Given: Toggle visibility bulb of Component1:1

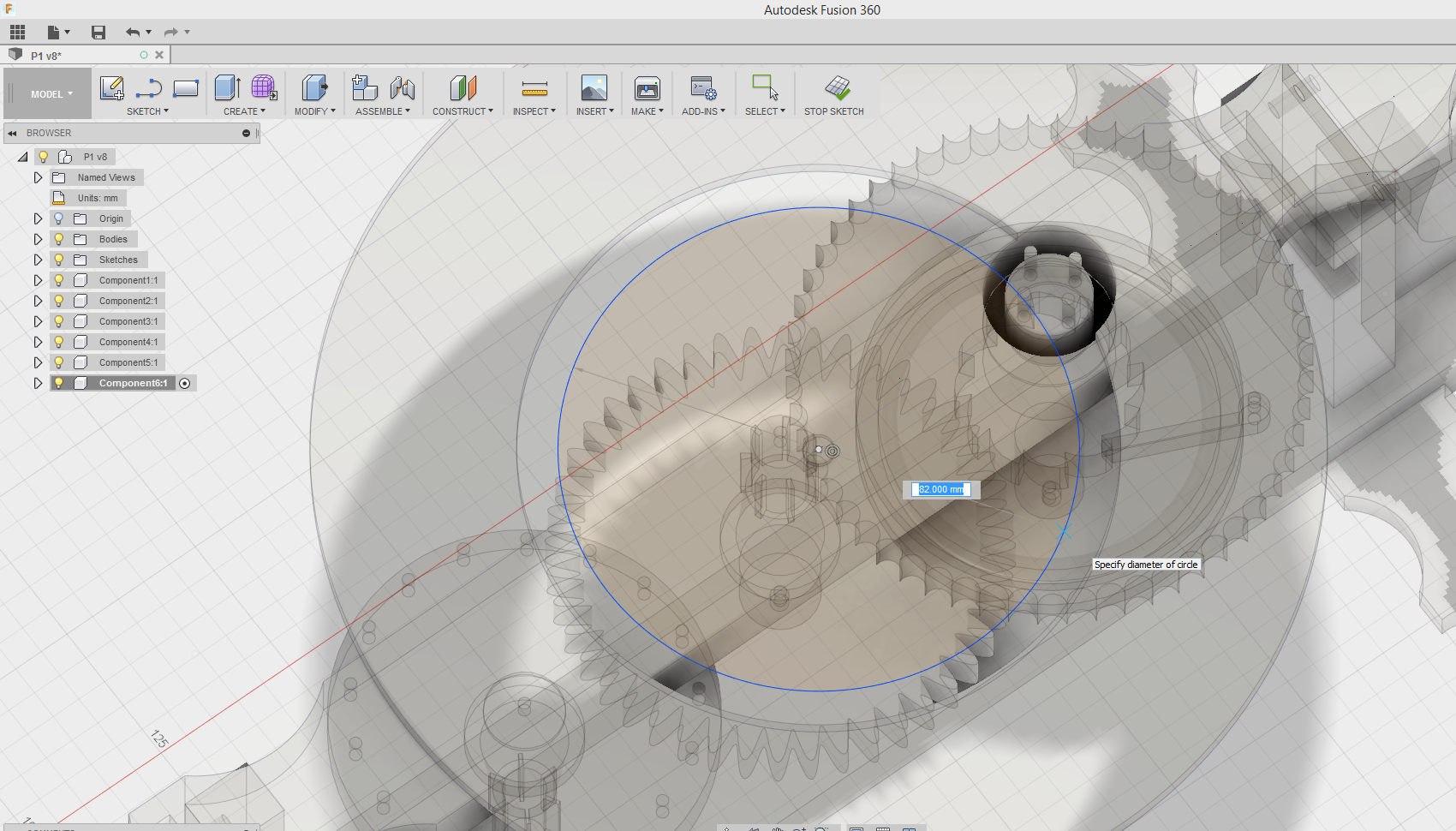Looking at the screenshot, I should pos(58,280).
